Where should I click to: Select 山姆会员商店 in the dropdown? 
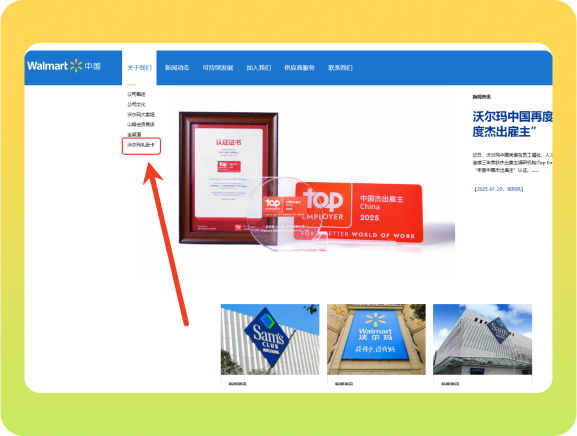point(141,124)
